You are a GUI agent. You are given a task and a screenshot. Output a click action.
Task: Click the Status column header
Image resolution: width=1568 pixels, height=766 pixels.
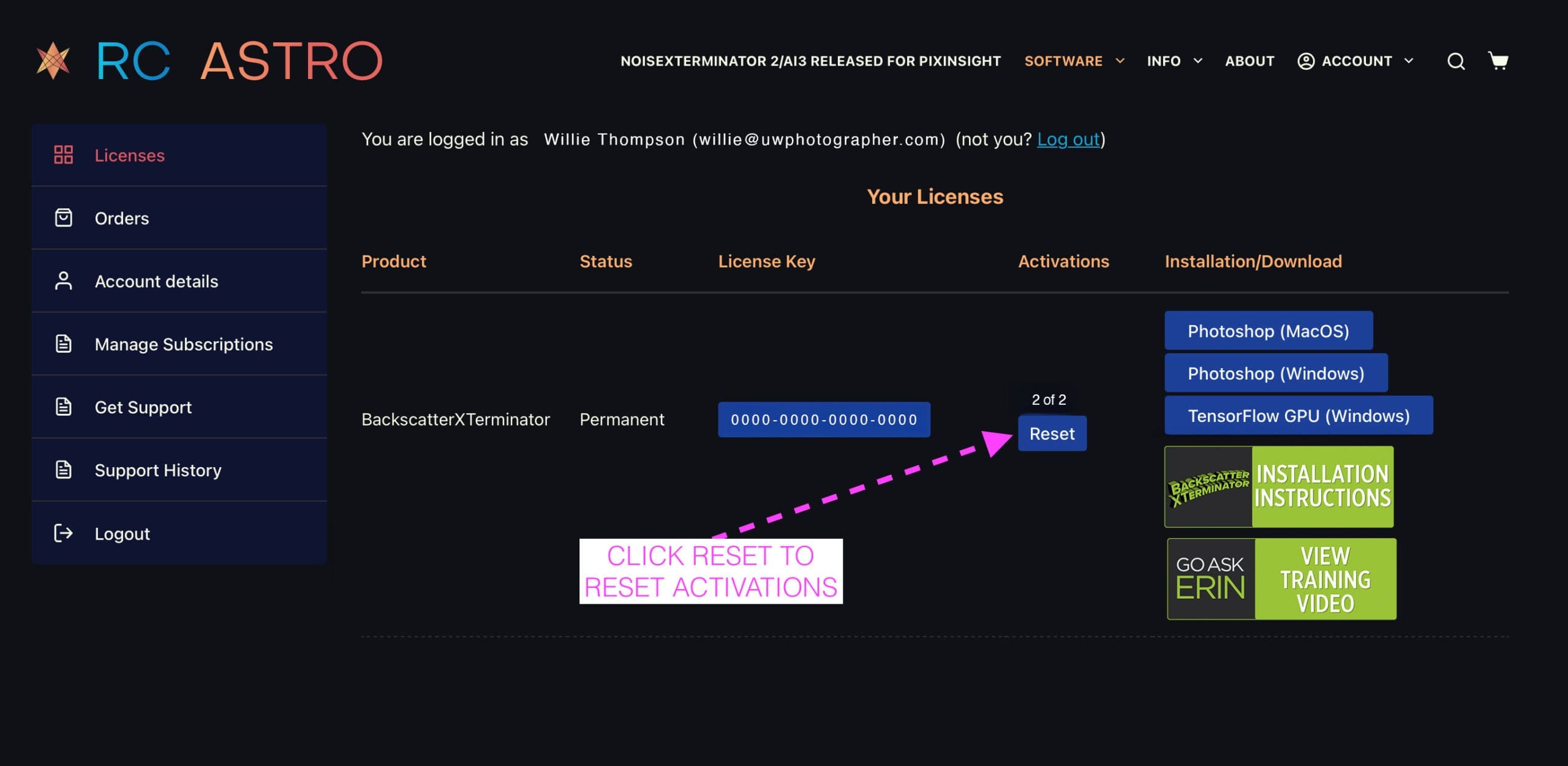[x=606, y=261]
